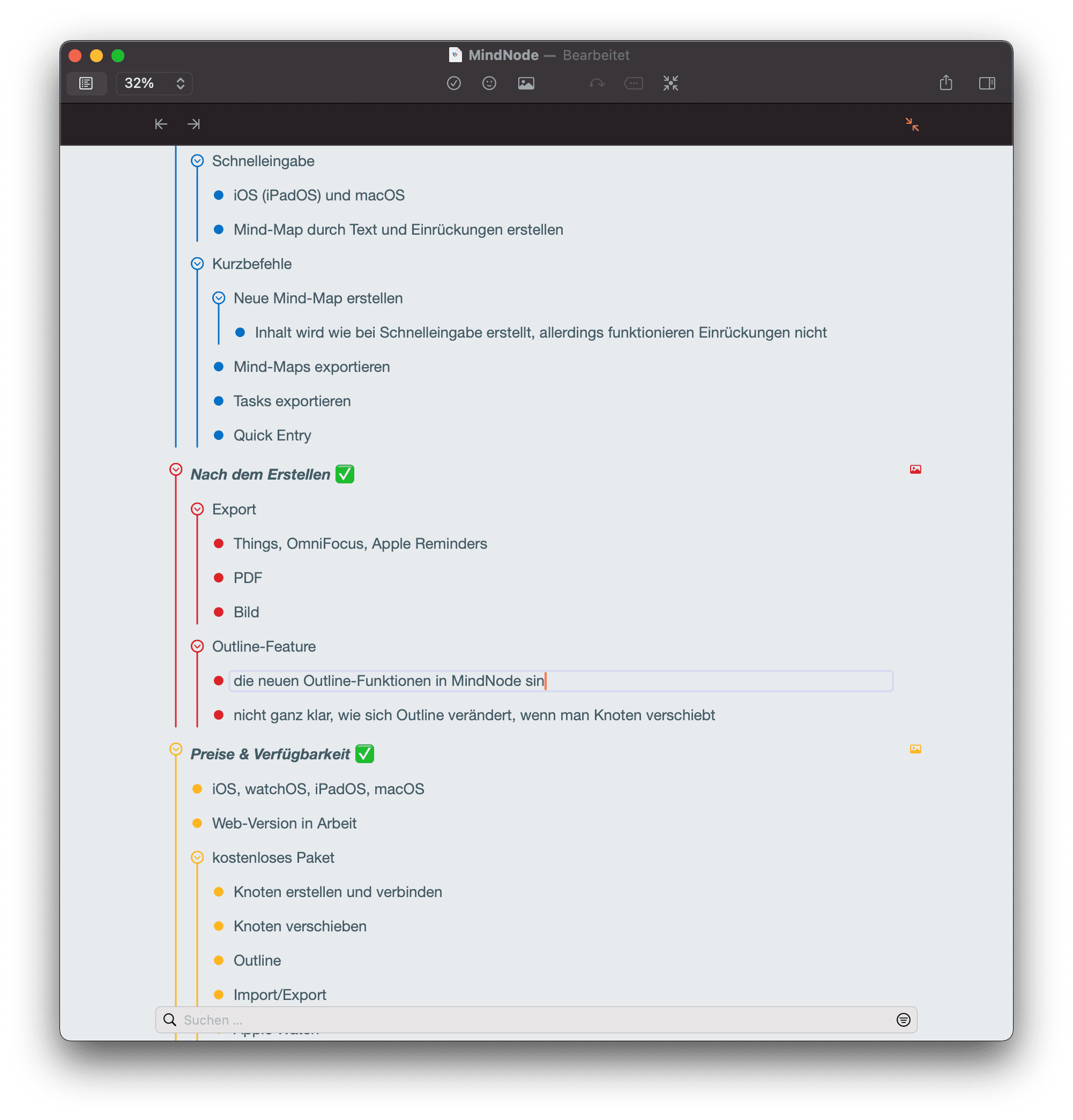1073x1120 pixels.
Task: Select 'Knoten verschieben' row
Action: (300, 927)
